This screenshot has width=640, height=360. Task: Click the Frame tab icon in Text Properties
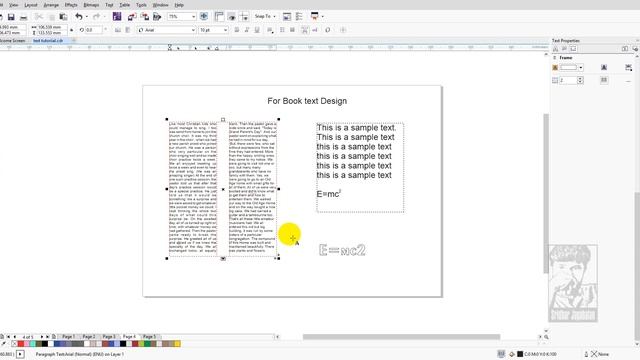point(573,49)
